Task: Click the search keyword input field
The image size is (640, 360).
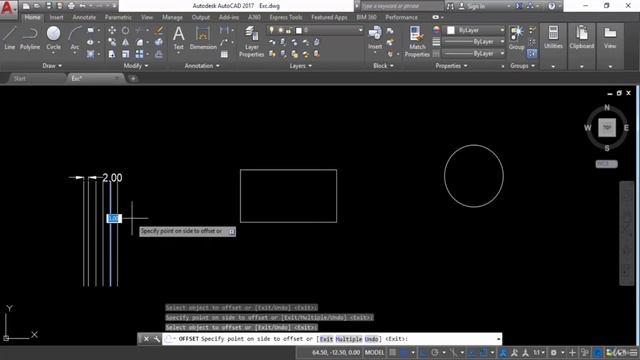Action: click(401, 6)
